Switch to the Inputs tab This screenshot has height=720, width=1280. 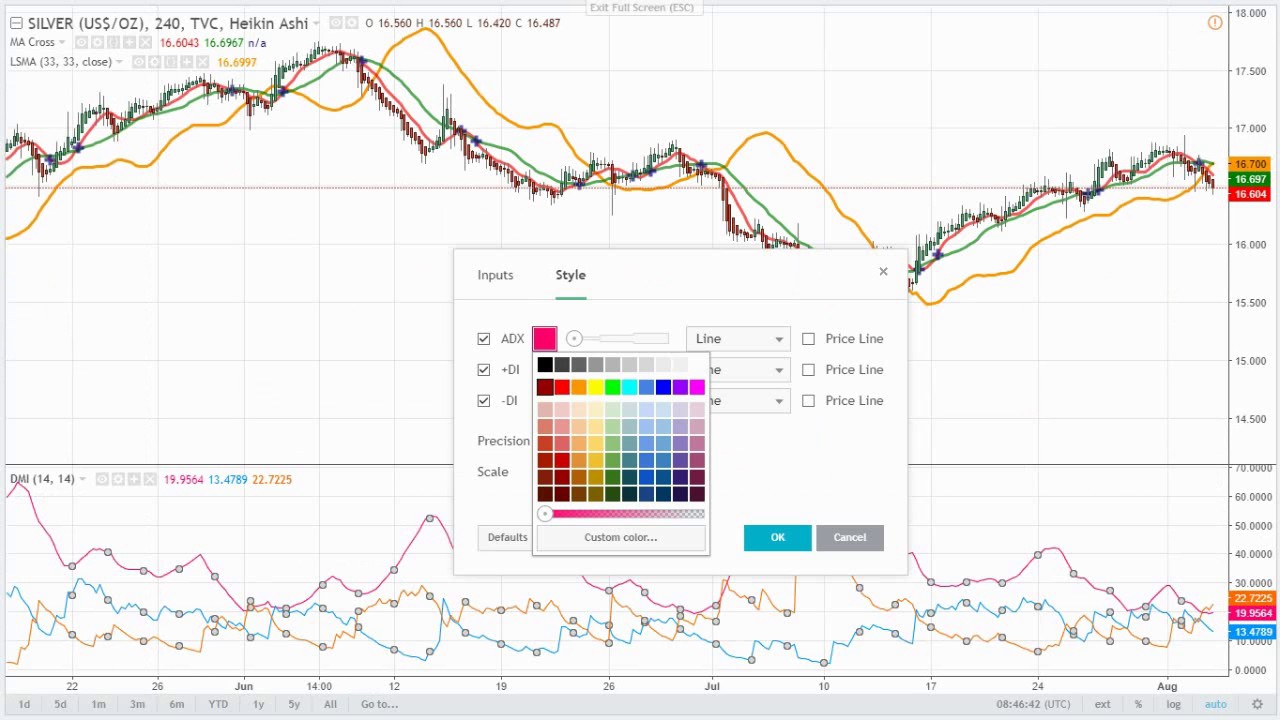point(495,275)
